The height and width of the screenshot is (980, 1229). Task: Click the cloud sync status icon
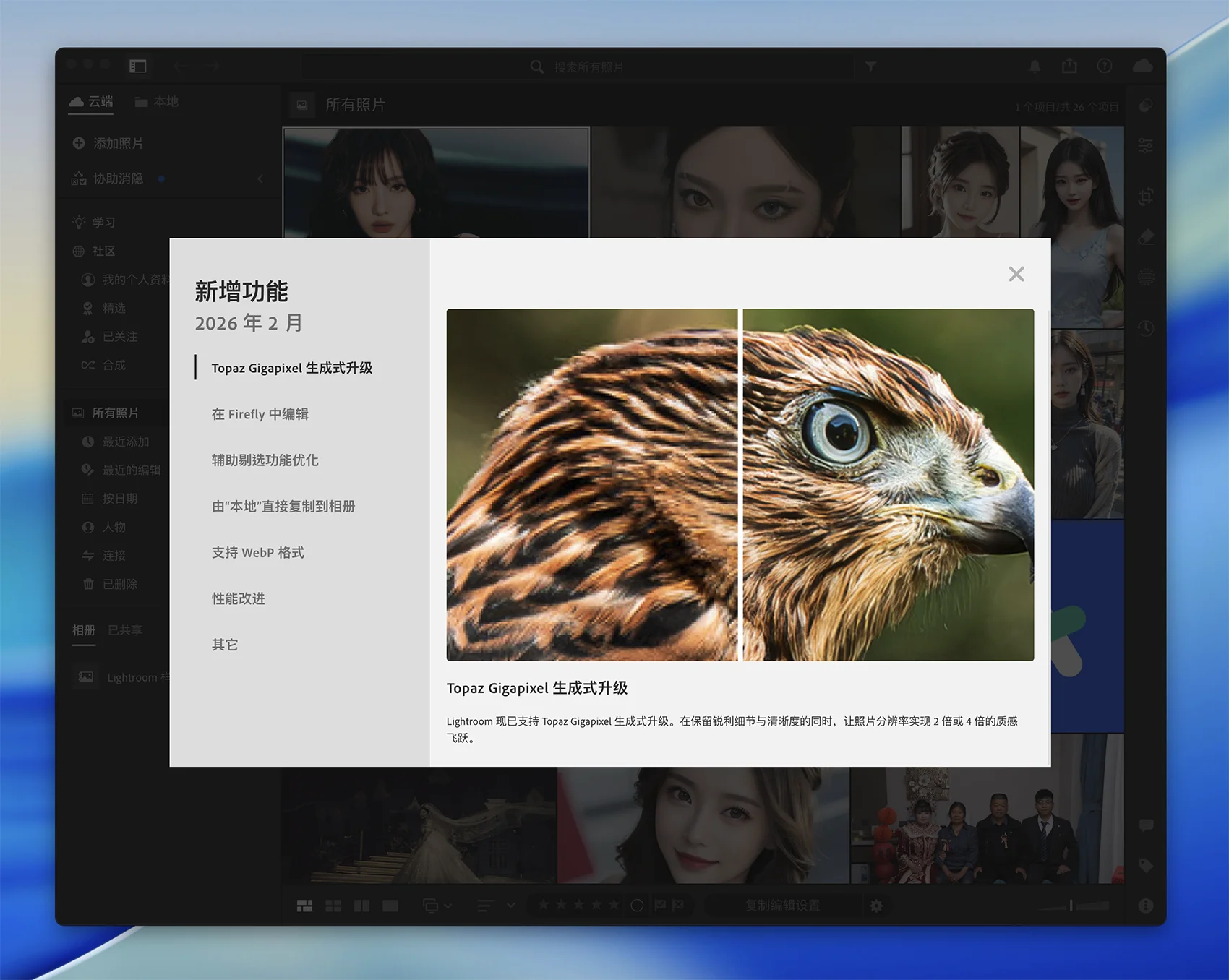point(1142,66)
